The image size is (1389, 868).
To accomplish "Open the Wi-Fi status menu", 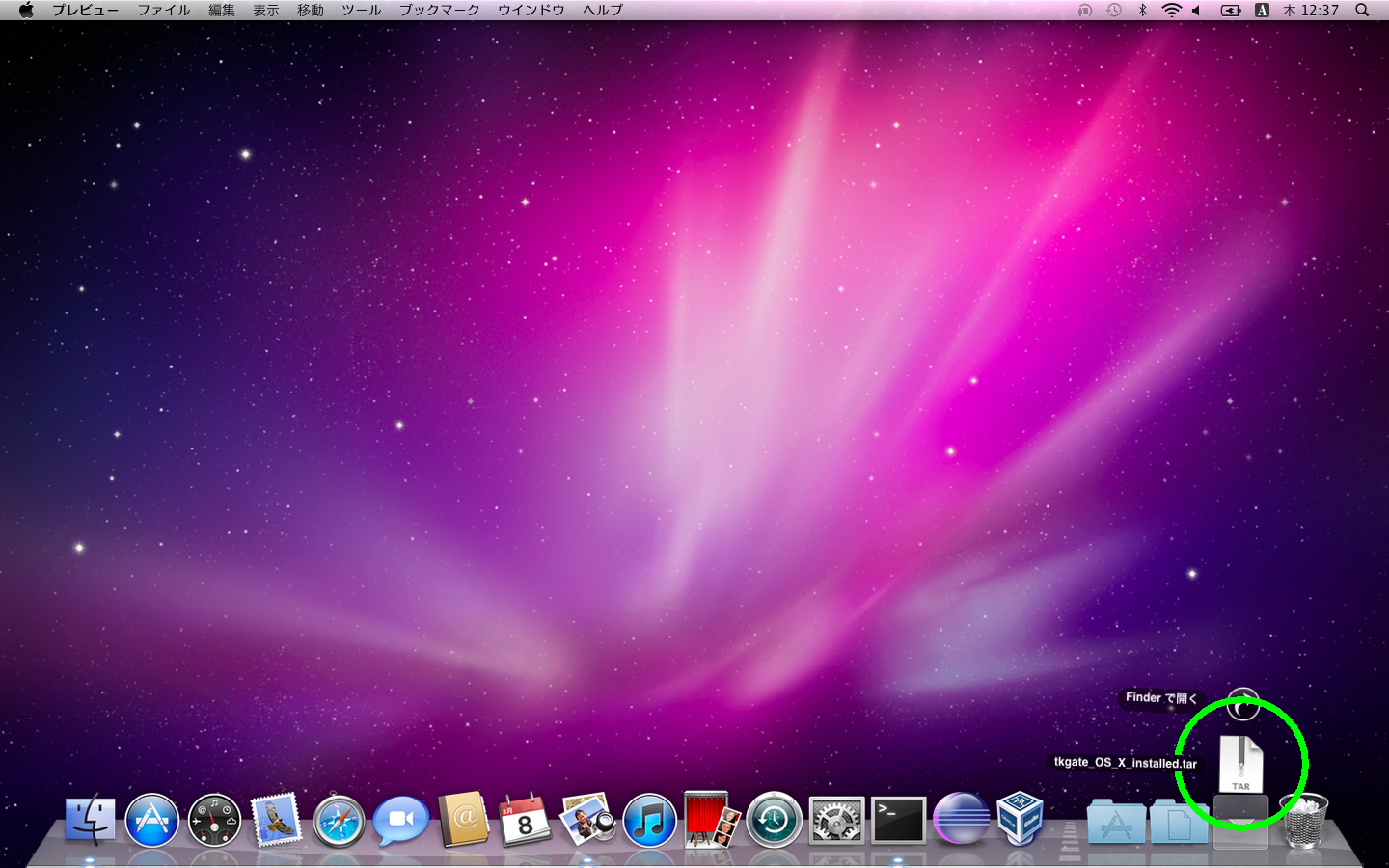I will click(x=1171, y=10).
